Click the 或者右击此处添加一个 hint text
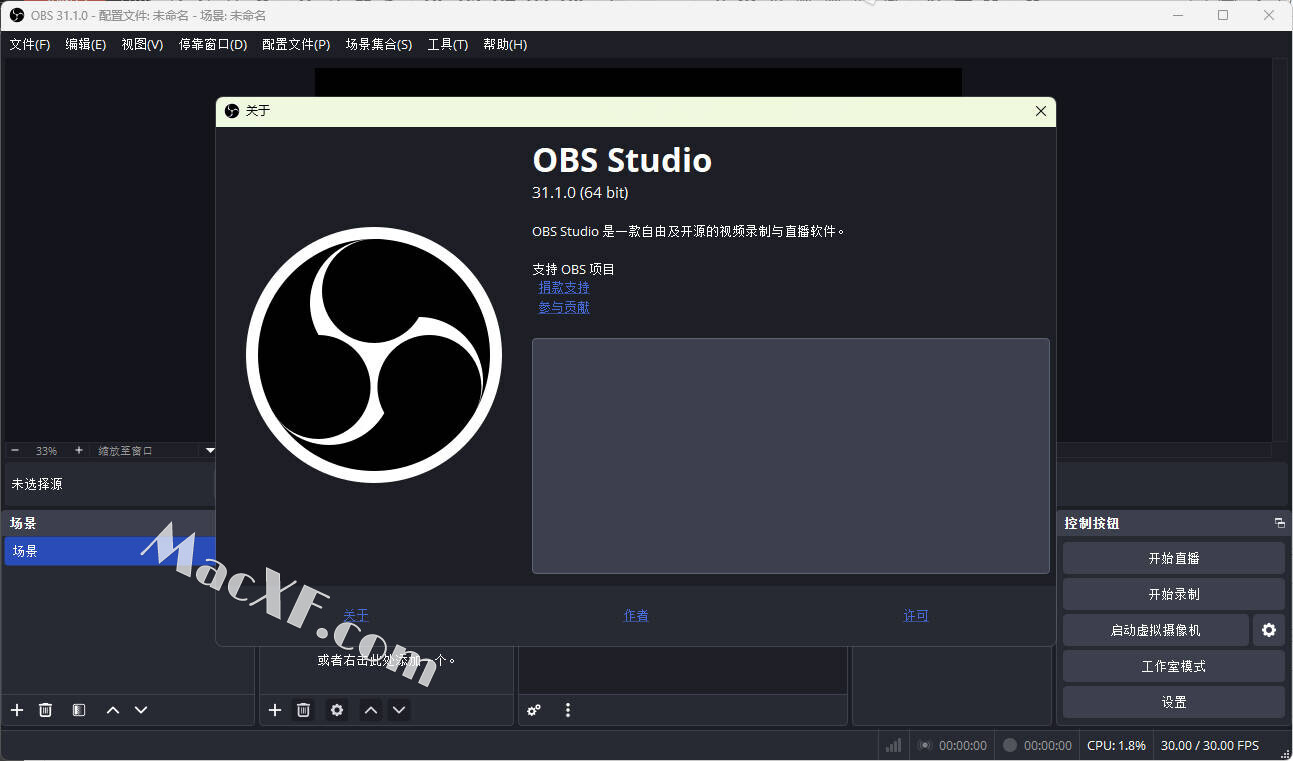The image size is (1293, 761). (x=387, y=660)
